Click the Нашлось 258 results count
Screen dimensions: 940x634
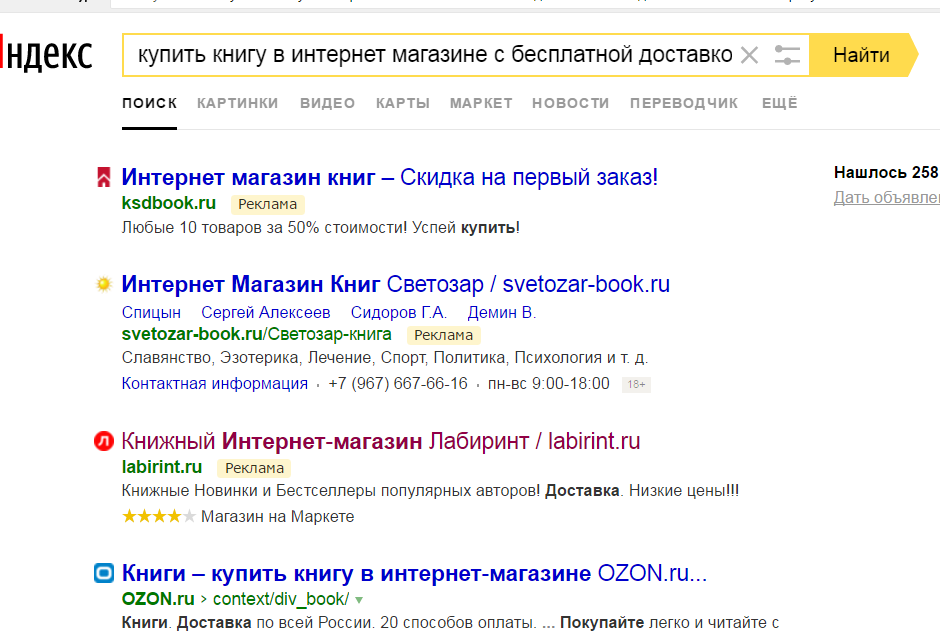(887, 173)
